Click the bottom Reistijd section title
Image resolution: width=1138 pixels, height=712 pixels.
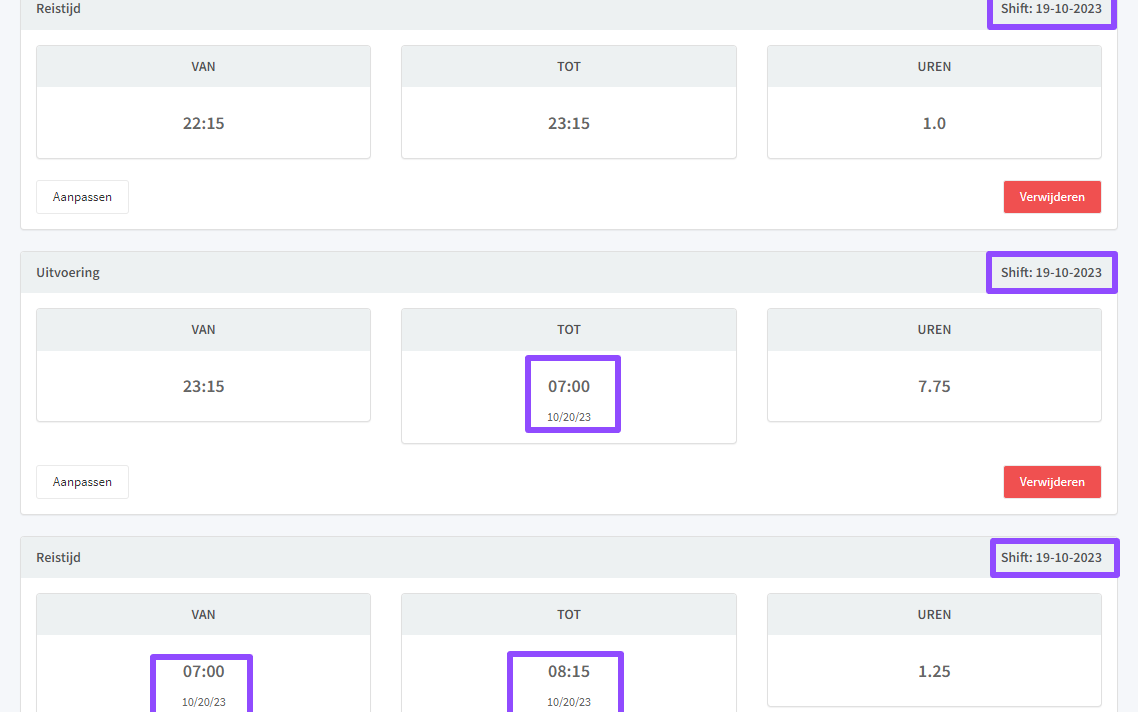coord(58,557)
